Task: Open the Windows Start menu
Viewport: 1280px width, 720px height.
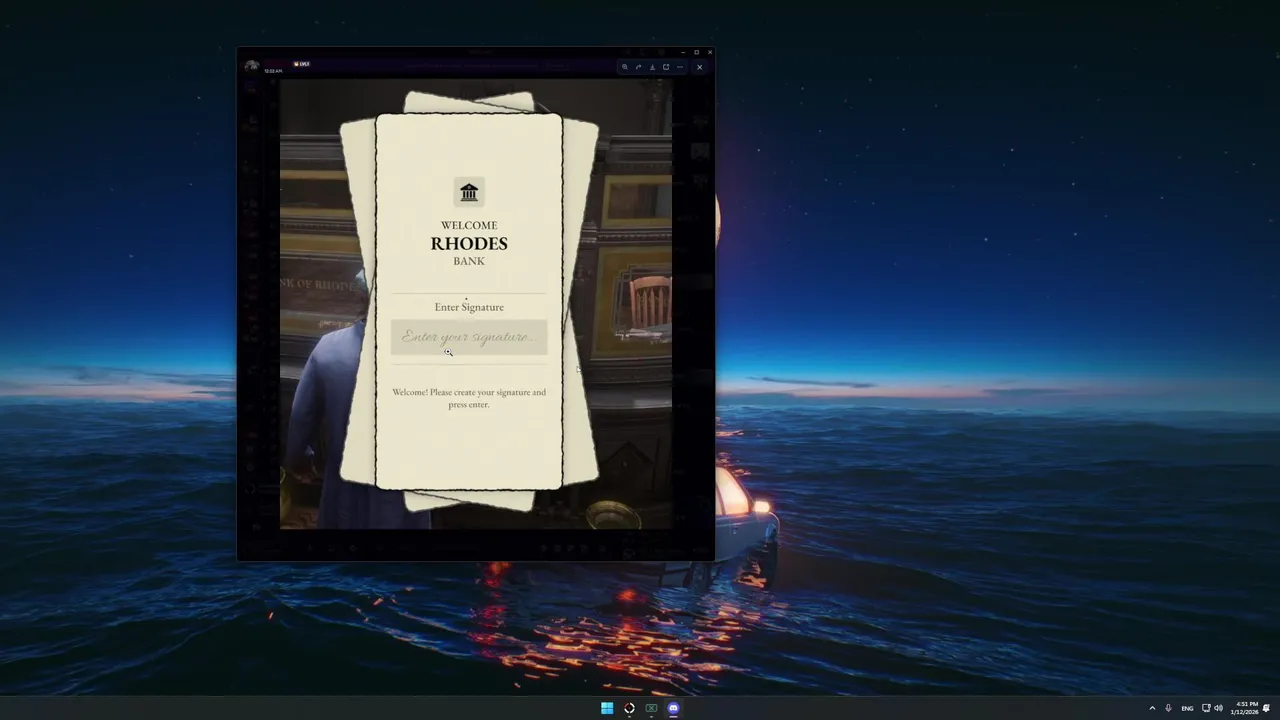Action: click(x=607, y=708)
